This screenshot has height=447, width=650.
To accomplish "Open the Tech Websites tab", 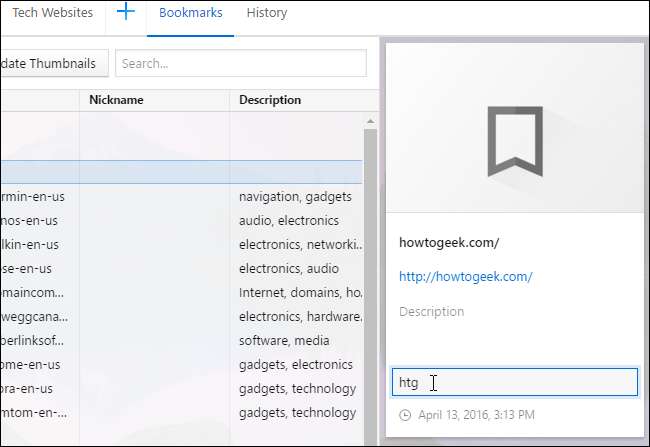I will coord(52,13).
